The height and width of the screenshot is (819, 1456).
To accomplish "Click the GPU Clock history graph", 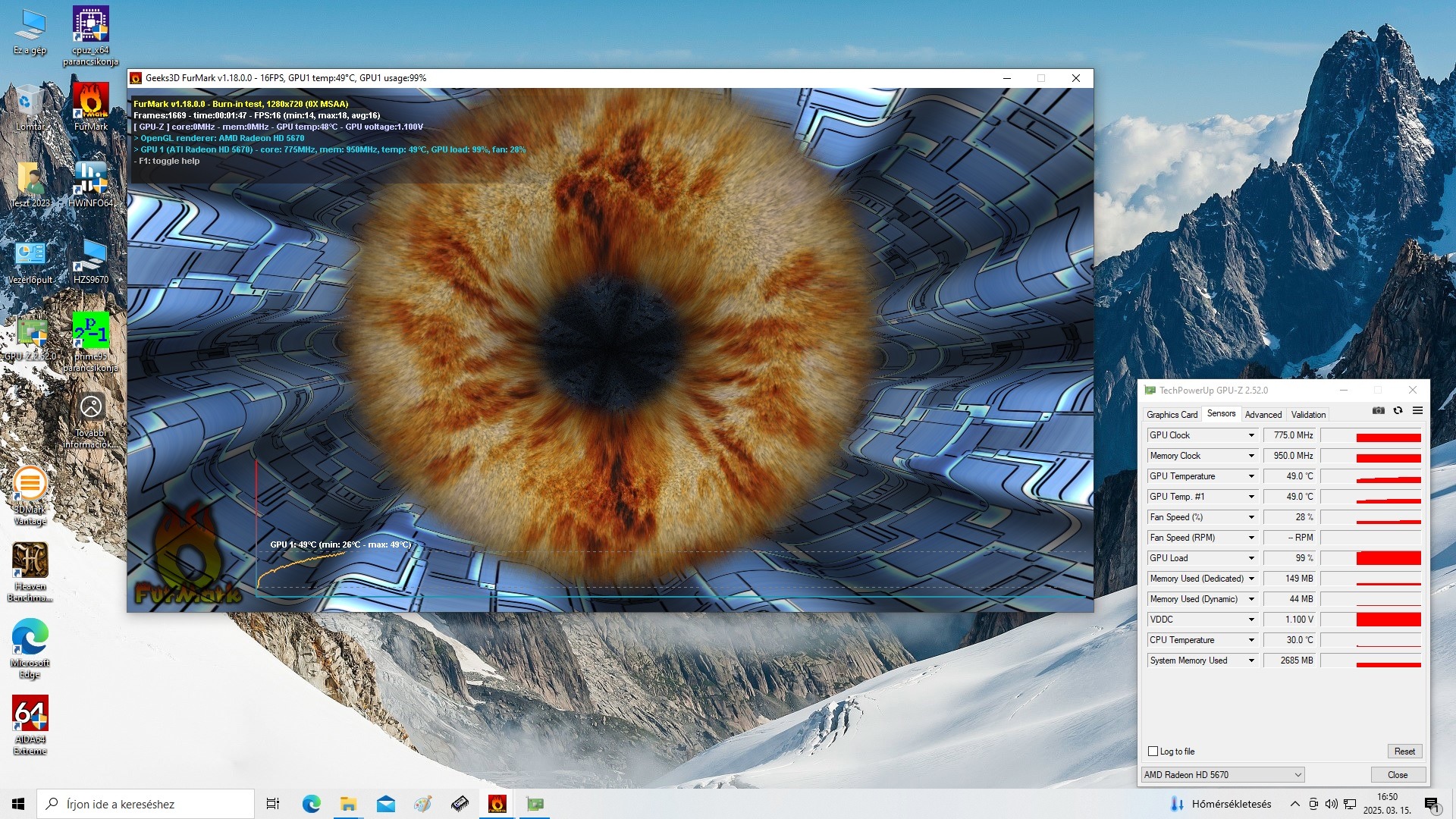I will pos(1371,435).
